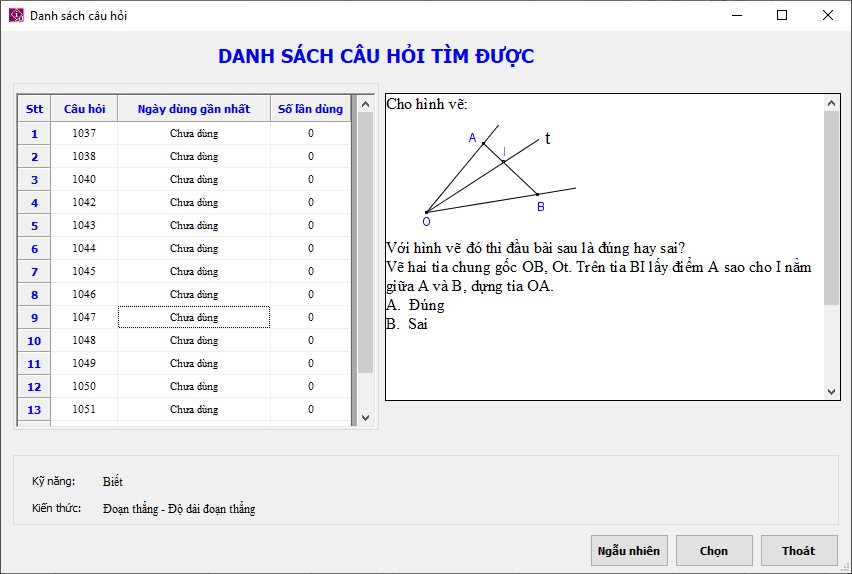Sort by the Stt column header
Image resolution: width=852 pixels, height=574 pixels.
click(x=34, y=109)
